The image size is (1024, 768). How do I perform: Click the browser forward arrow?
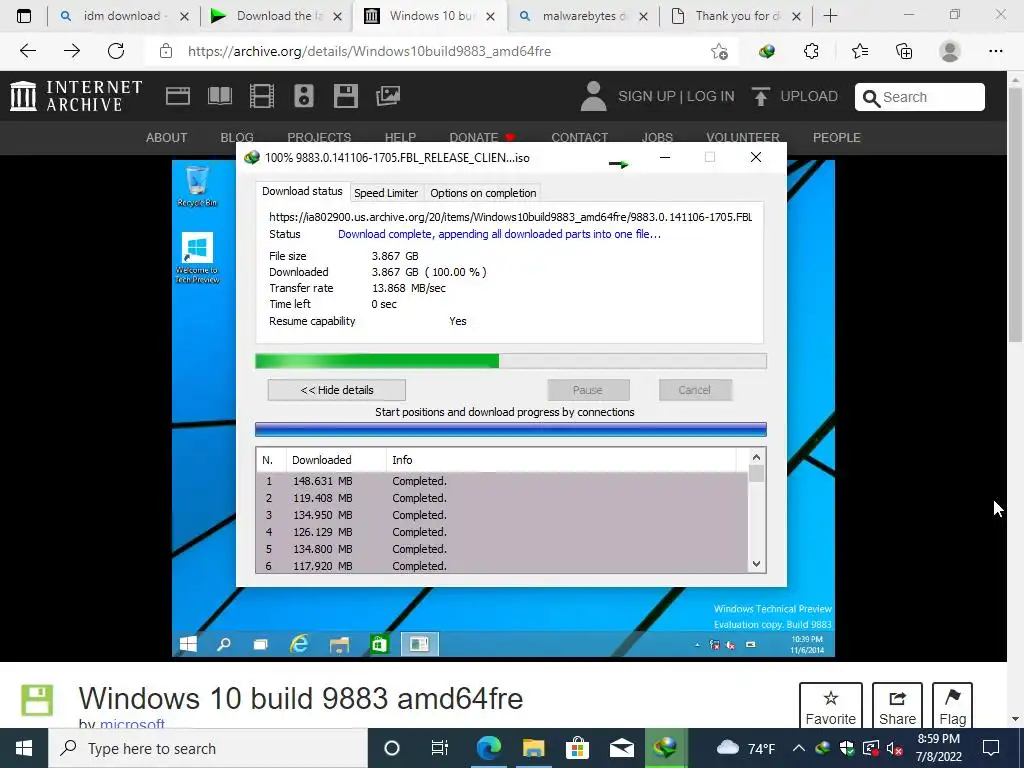72,51
